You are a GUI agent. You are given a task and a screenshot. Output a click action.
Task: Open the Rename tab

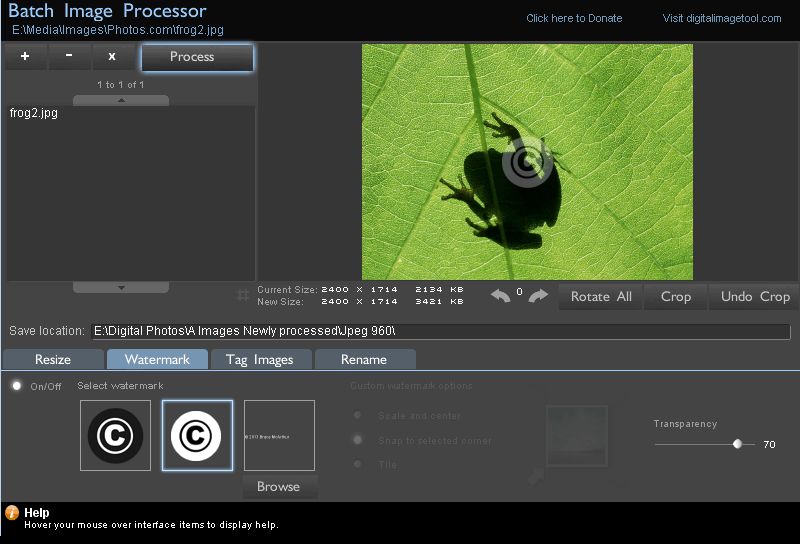click(365, 359)
